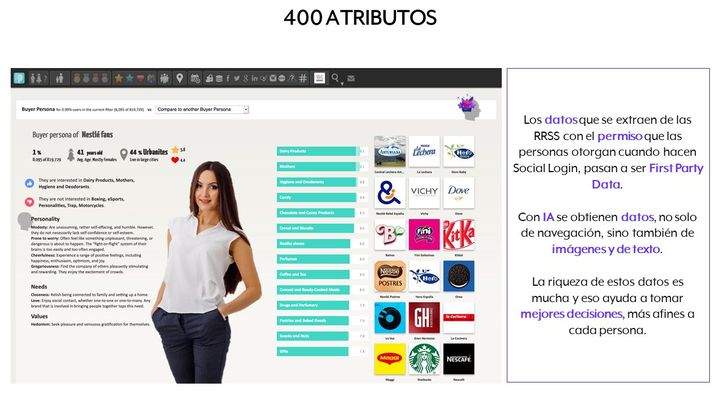The height and width of the screenshot is (405, 720).
Task: Open the Maggi brand thumbnail
Action: coord(390,359)
